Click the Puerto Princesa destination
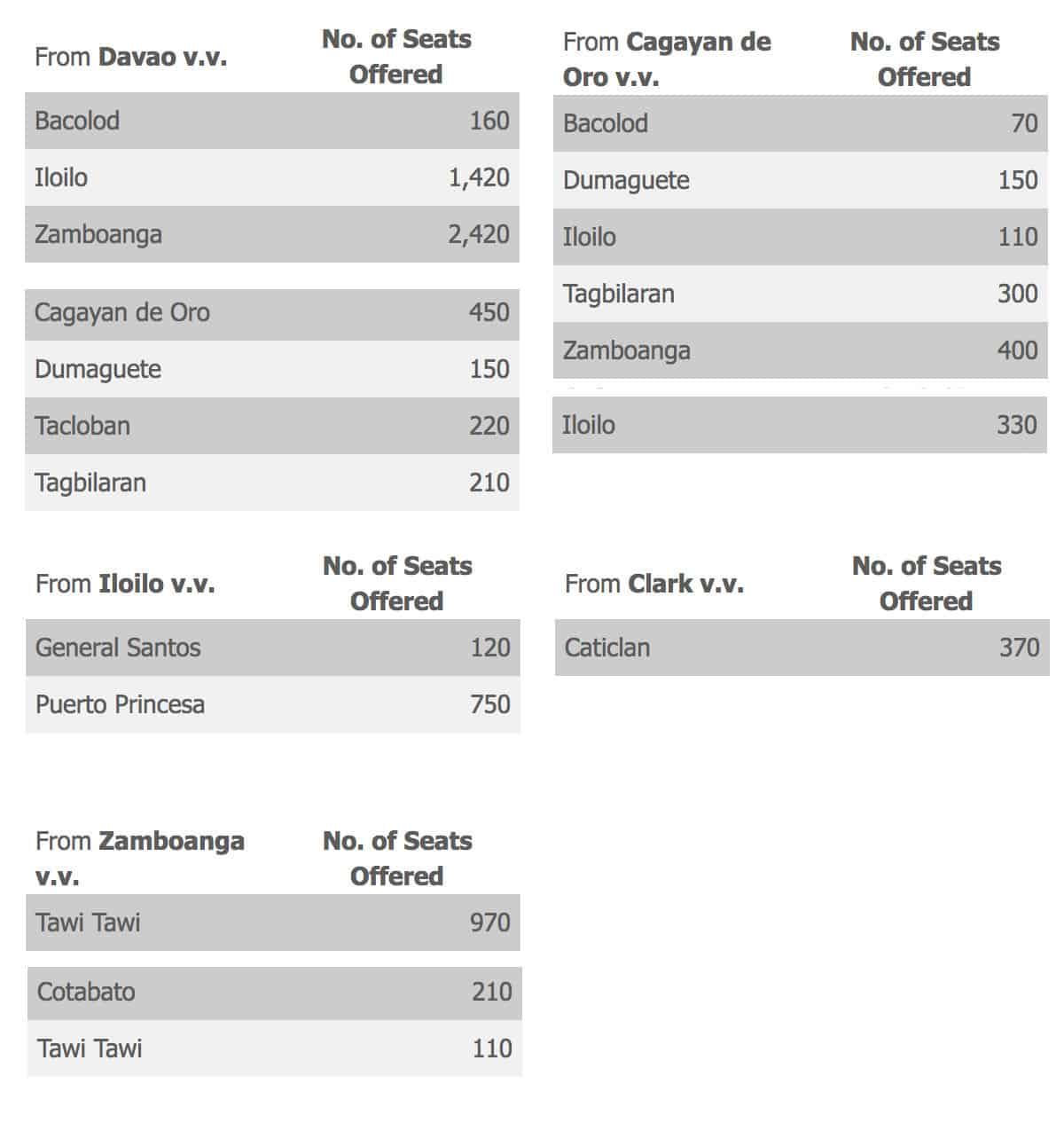This screenshot has width=1064, height=1131. [121, 704]
